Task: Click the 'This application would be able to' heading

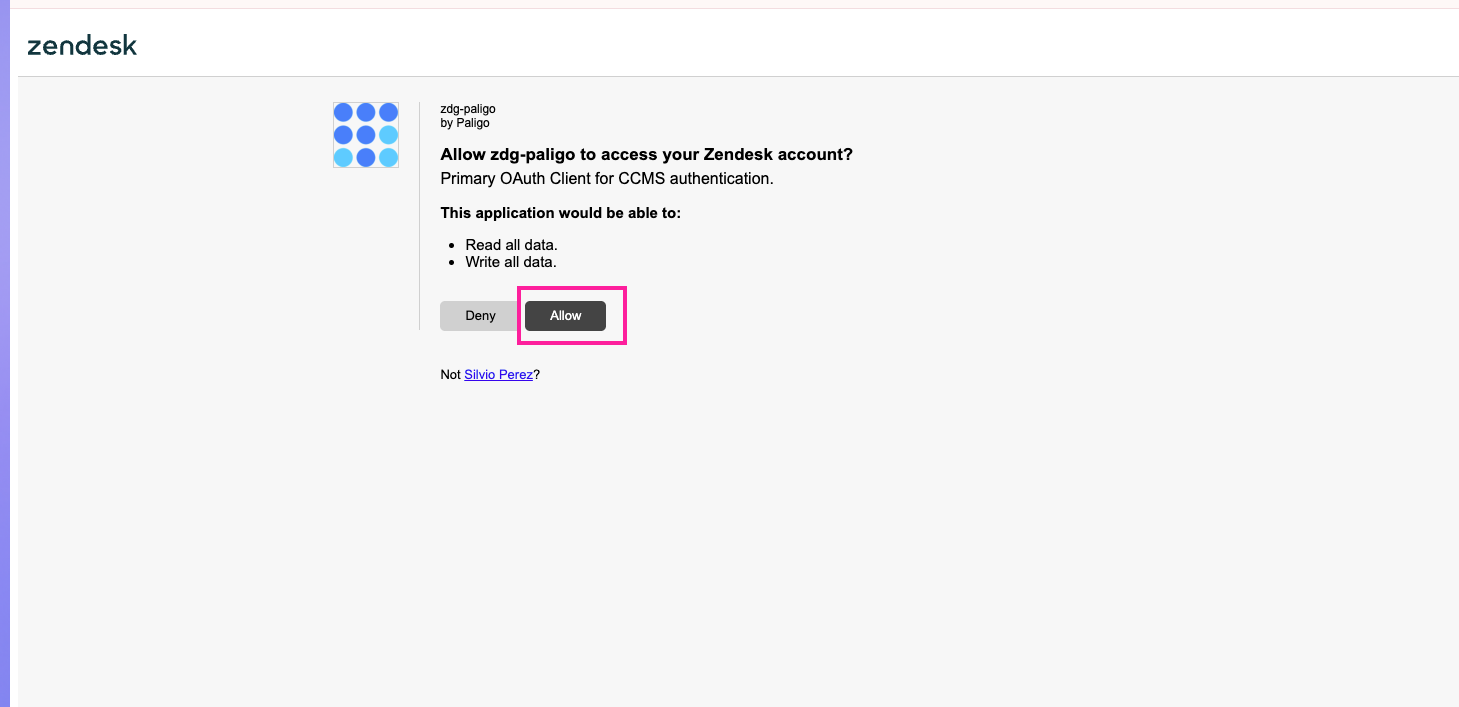Action: click(x=560, y=212)
